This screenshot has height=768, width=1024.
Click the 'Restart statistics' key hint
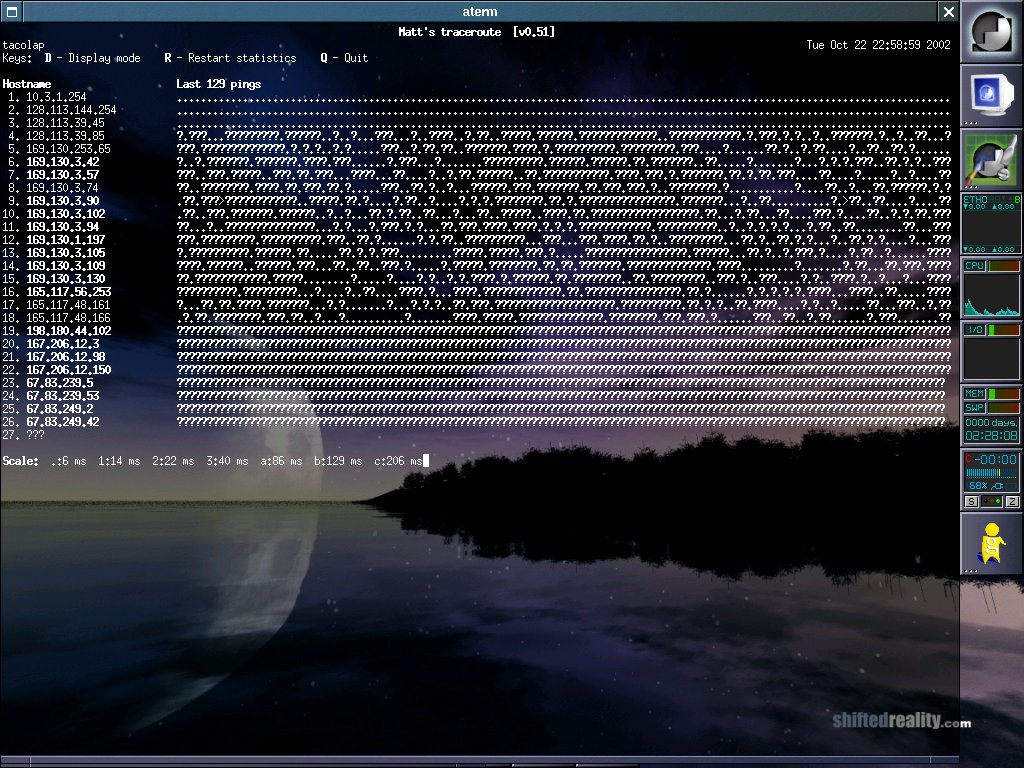coord(231,58)
